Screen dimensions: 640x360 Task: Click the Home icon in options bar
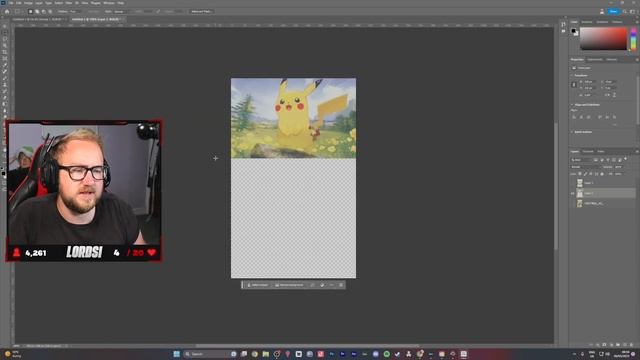(x=7, y=11)
